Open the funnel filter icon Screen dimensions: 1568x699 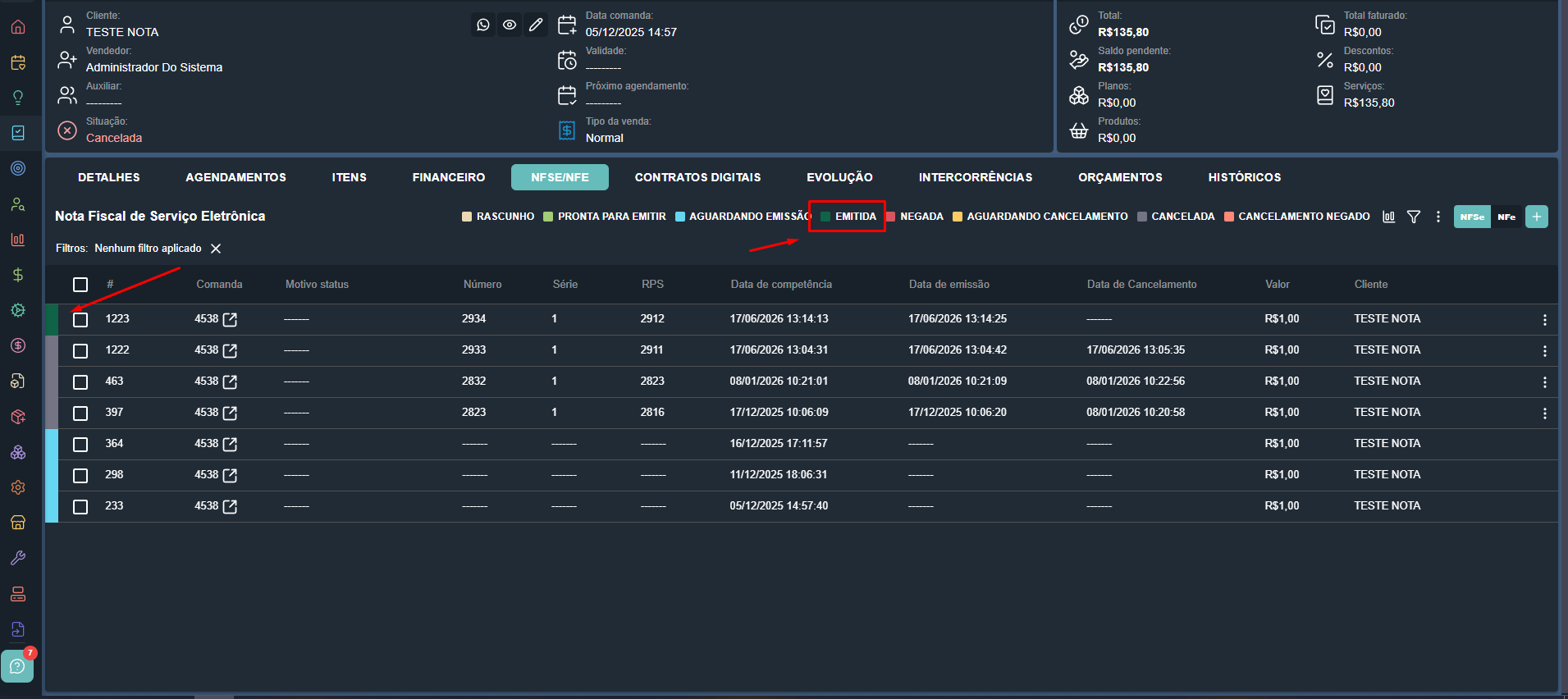1414,217
